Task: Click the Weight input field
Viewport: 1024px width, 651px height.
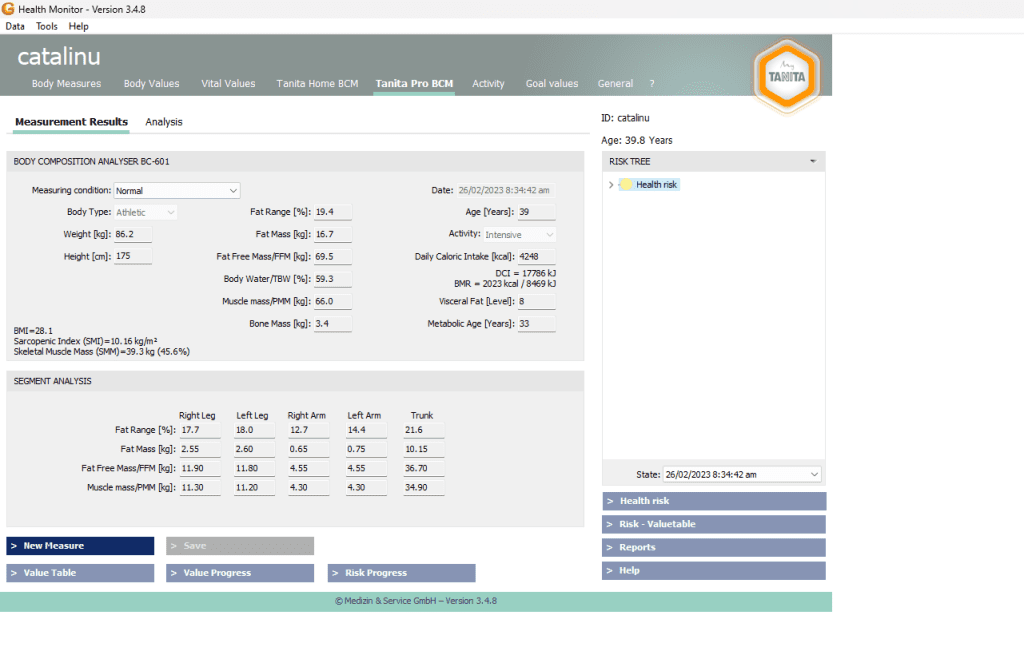Action: 132,234
